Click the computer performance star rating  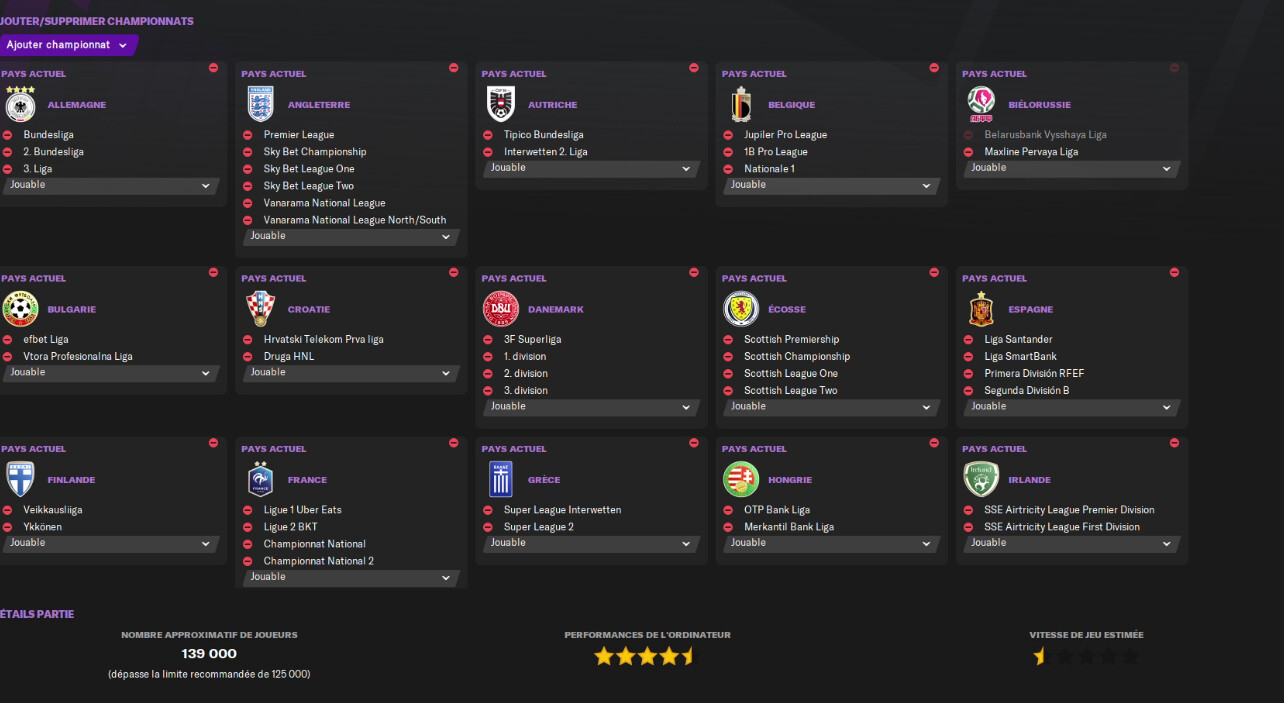pyautogui.click(x=646, y=656)
